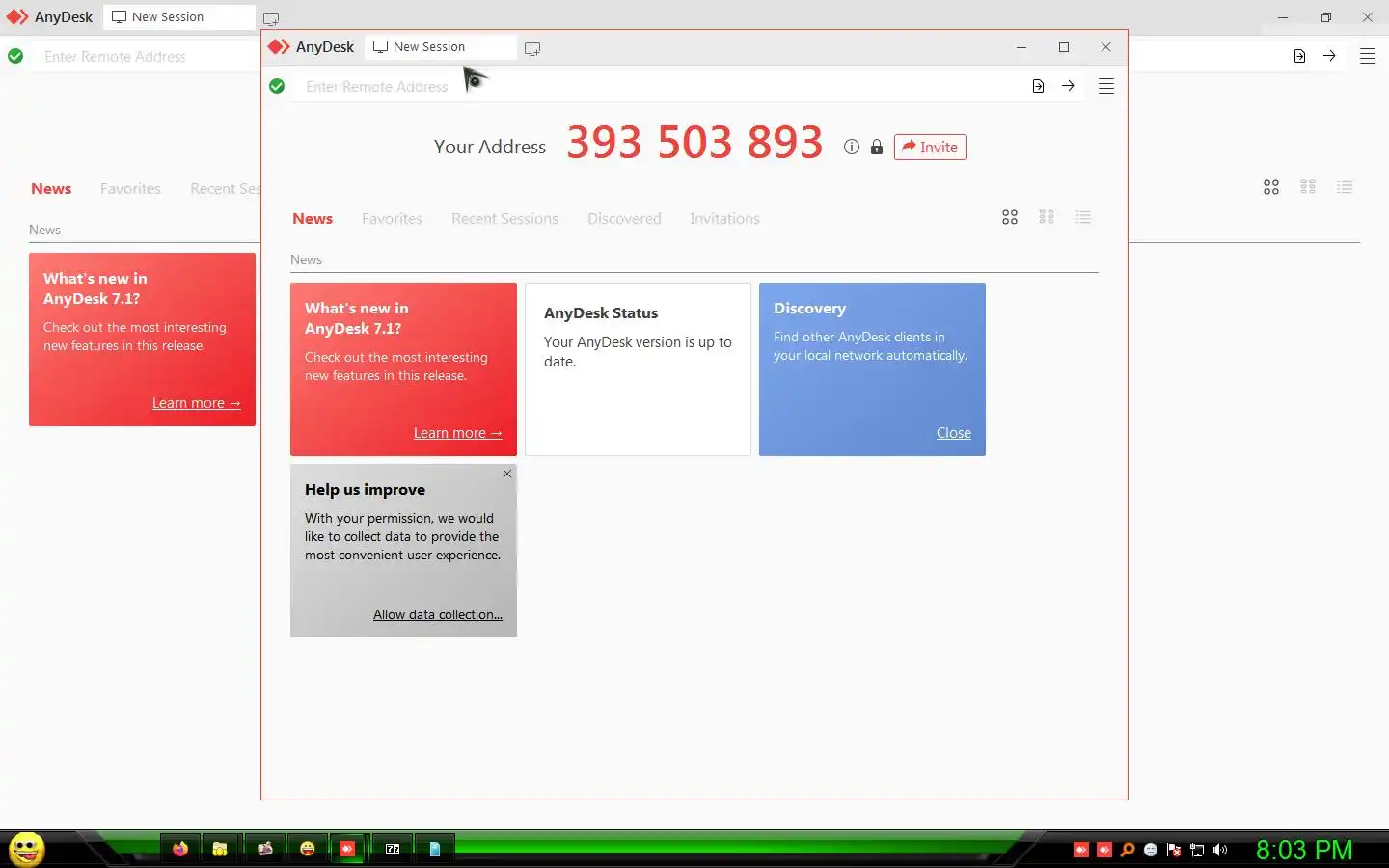Click the AnyDesk logo in the background window

coord(50,16)
